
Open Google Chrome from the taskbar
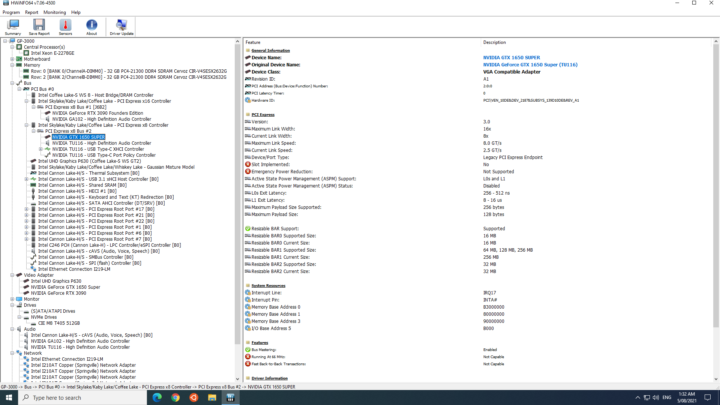[175, 398]
